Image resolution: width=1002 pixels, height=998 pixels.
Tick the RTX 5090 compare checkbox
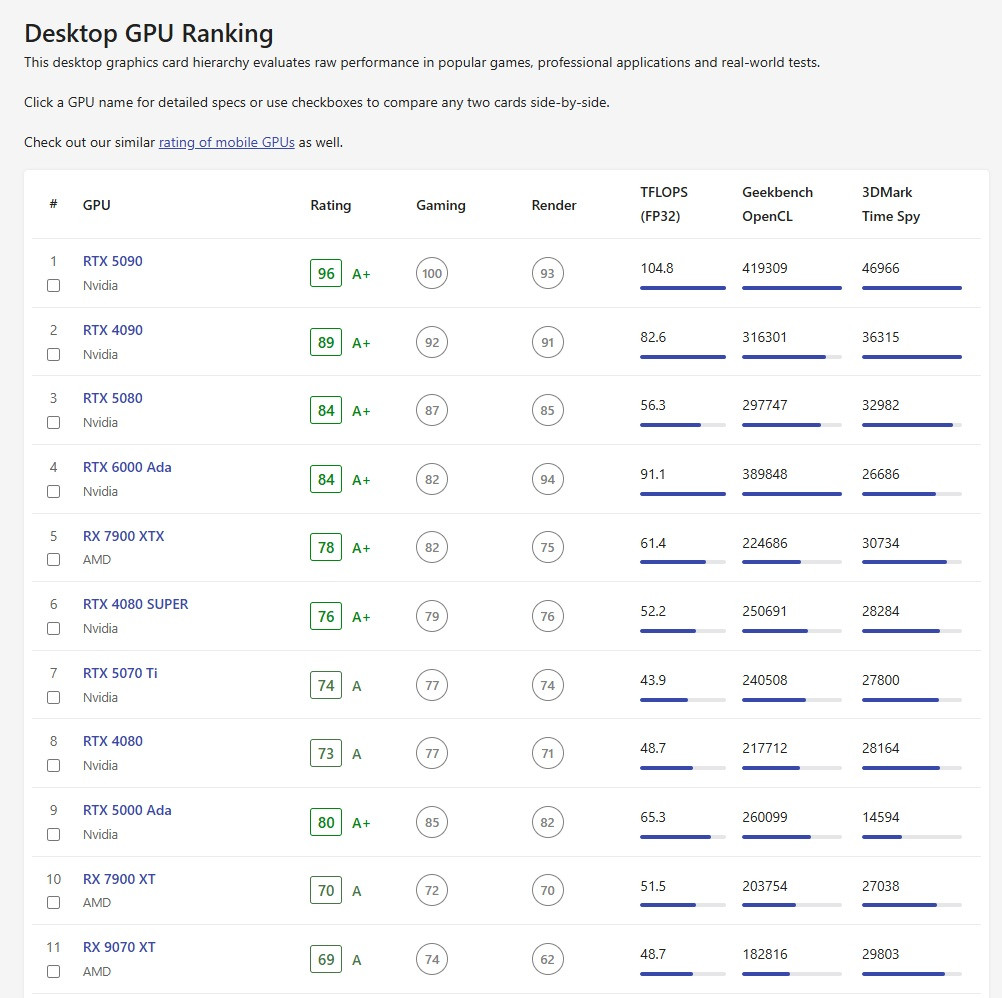click(x=54, y=286)
